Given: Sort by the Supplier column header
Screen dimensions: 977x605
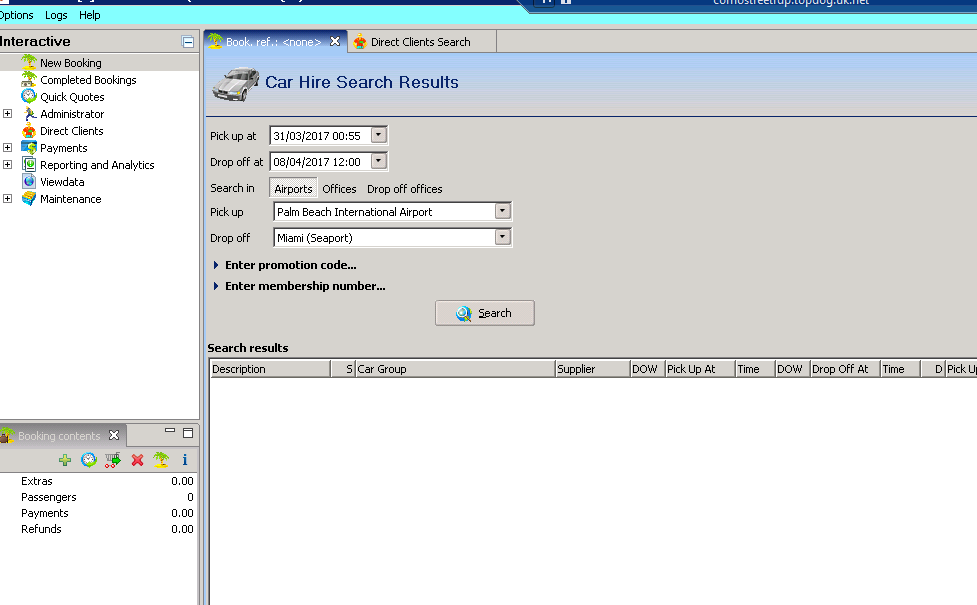Looking at the screenshot, I should pos(592,369).
